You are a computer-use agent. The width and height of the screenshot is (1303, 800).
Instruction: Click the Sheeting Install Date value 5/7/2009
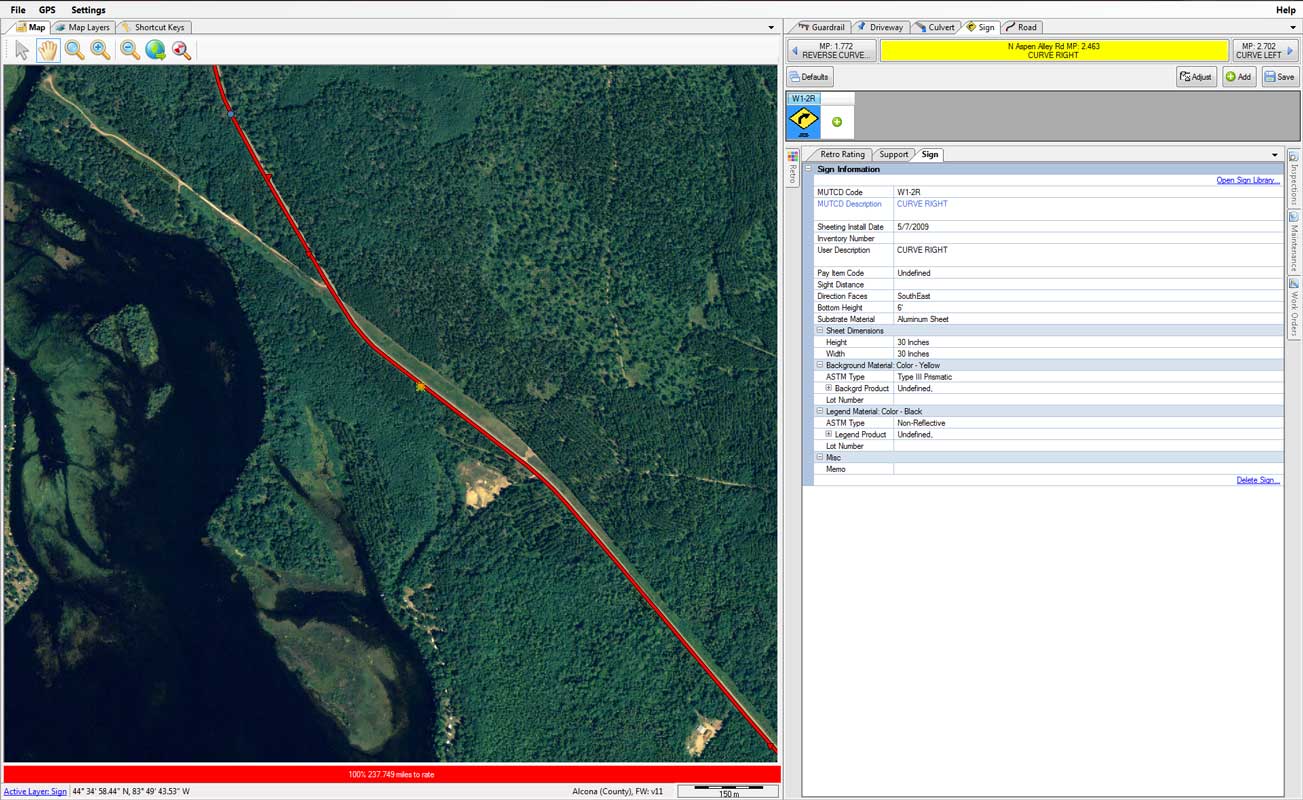click(x=913, y=227)
